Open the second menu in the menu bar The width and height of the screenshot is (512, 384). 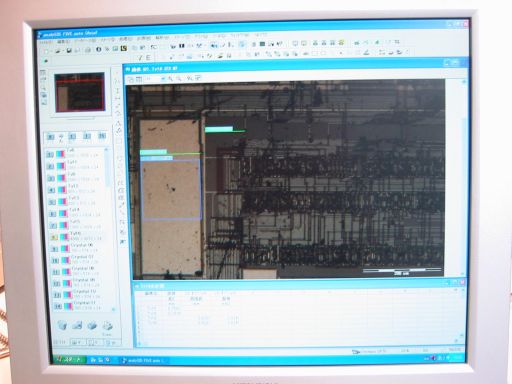pos(64,42)
